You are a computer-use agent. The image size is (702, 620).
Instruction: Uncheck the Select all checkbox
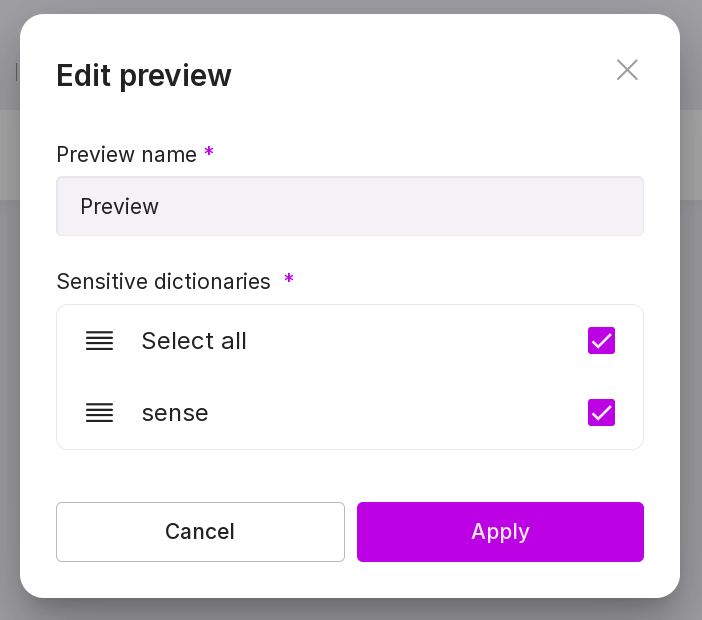601,341
